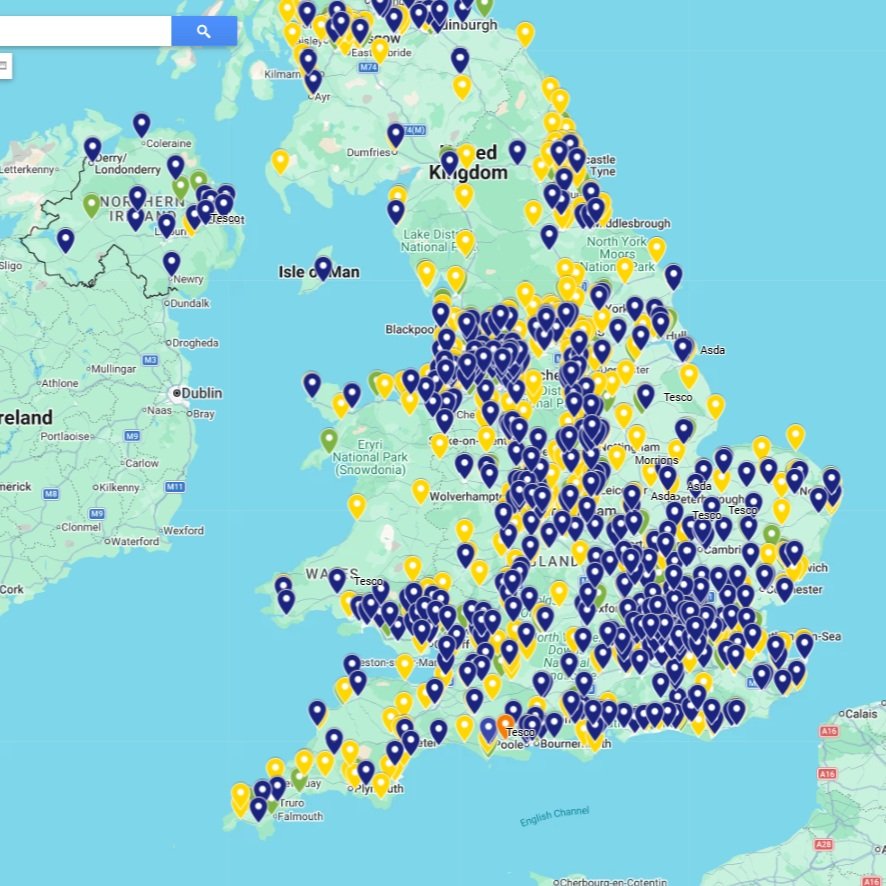This screenshot has width=886, height=886.
Task: Select the green pin beside Eryri National Park
Action: point(329,441)
